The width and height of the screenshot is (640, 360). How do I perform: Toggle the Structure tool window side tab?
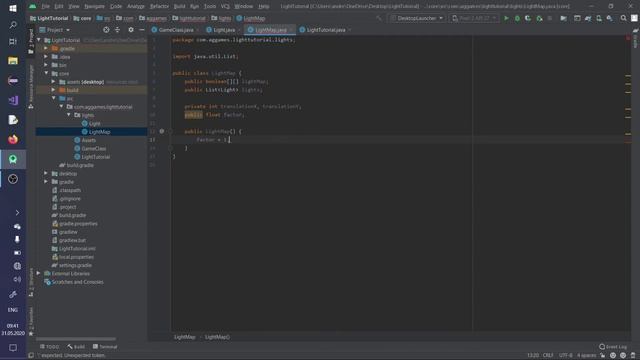click(x=31, y=282)
